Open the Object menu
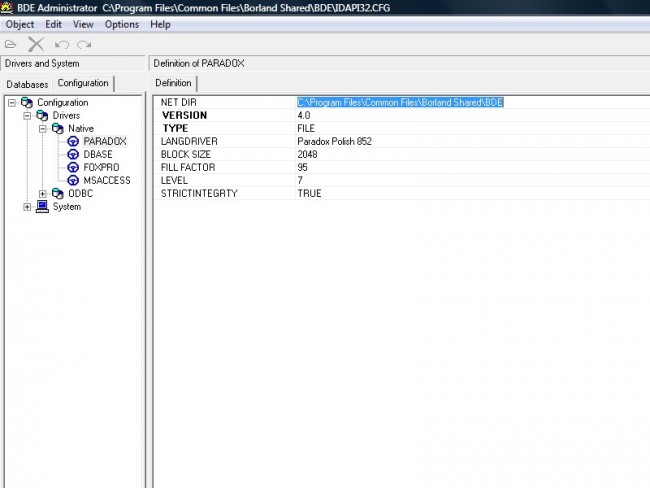The height and width of the screenshot is (488, 650). coord(19,24)
